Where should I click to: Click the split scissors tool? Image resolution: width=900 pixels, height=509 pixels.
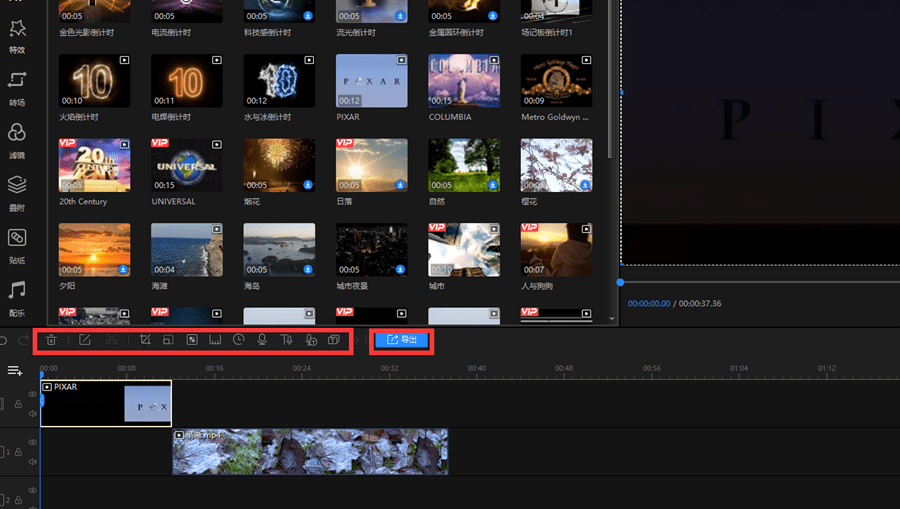pyautogui.click(x=111, y=340)
